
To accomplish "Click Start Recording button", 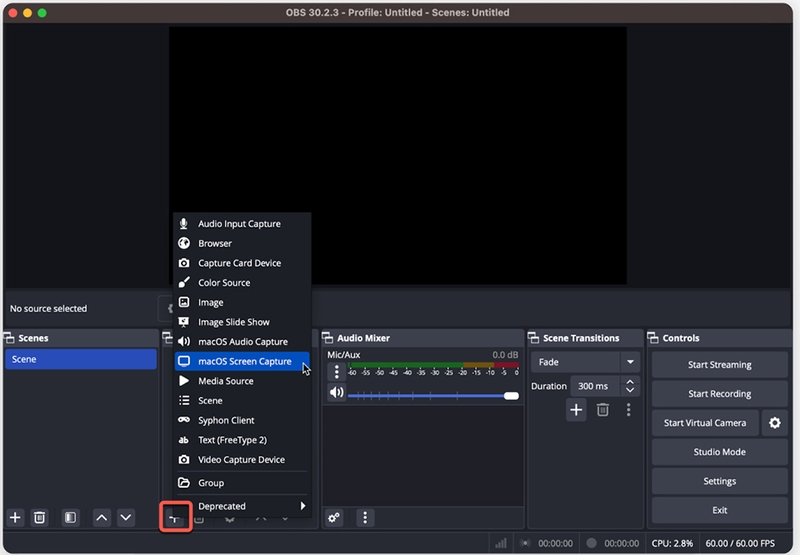I will coord(719,394).
